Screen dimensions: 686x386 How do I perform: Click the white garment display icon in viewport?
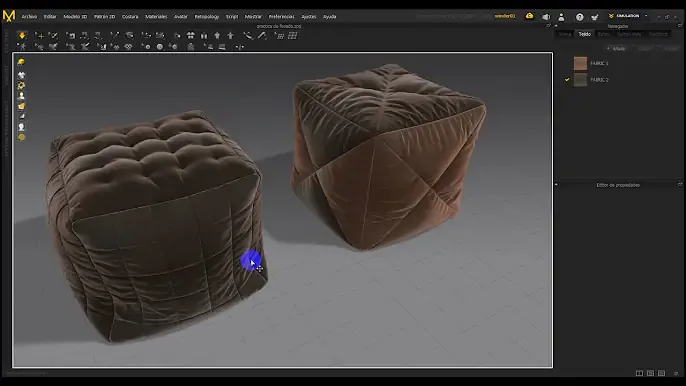click(21, 75)
